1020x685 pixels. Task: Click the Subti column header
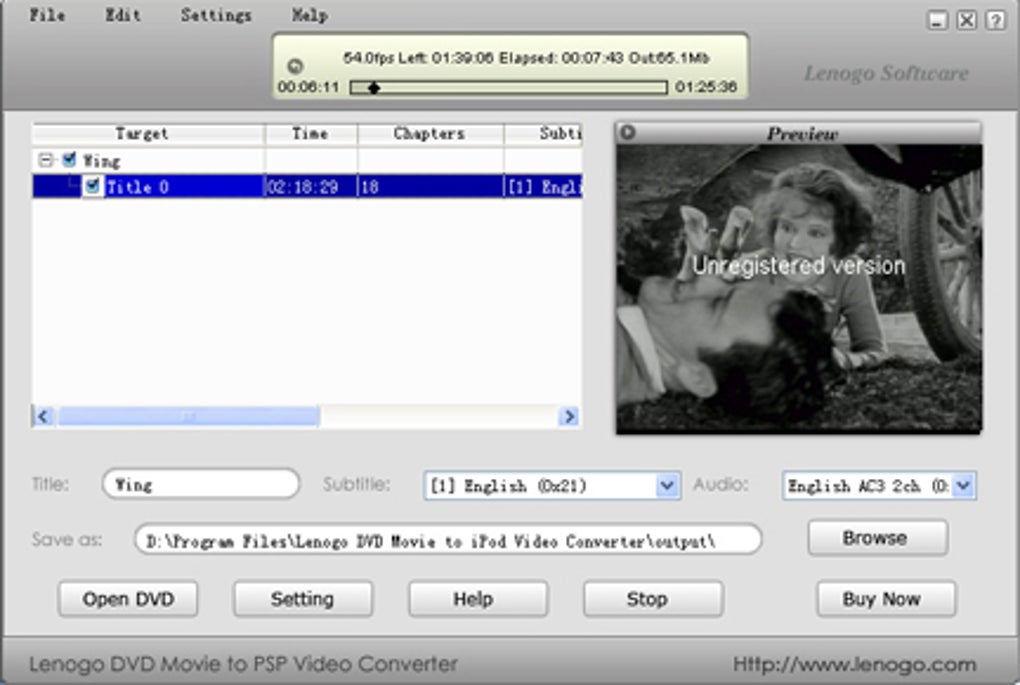pos(544,134)
